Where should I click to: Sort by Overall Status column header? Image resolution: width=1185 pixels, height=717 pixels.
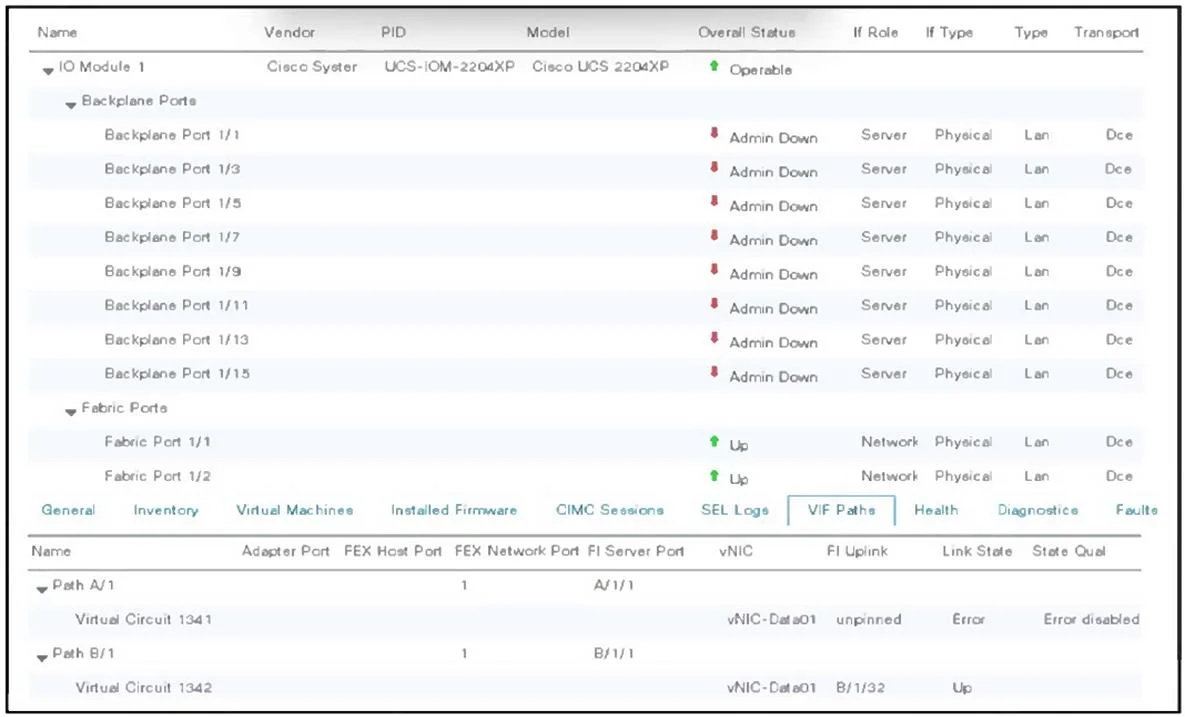tap(747, 32)
